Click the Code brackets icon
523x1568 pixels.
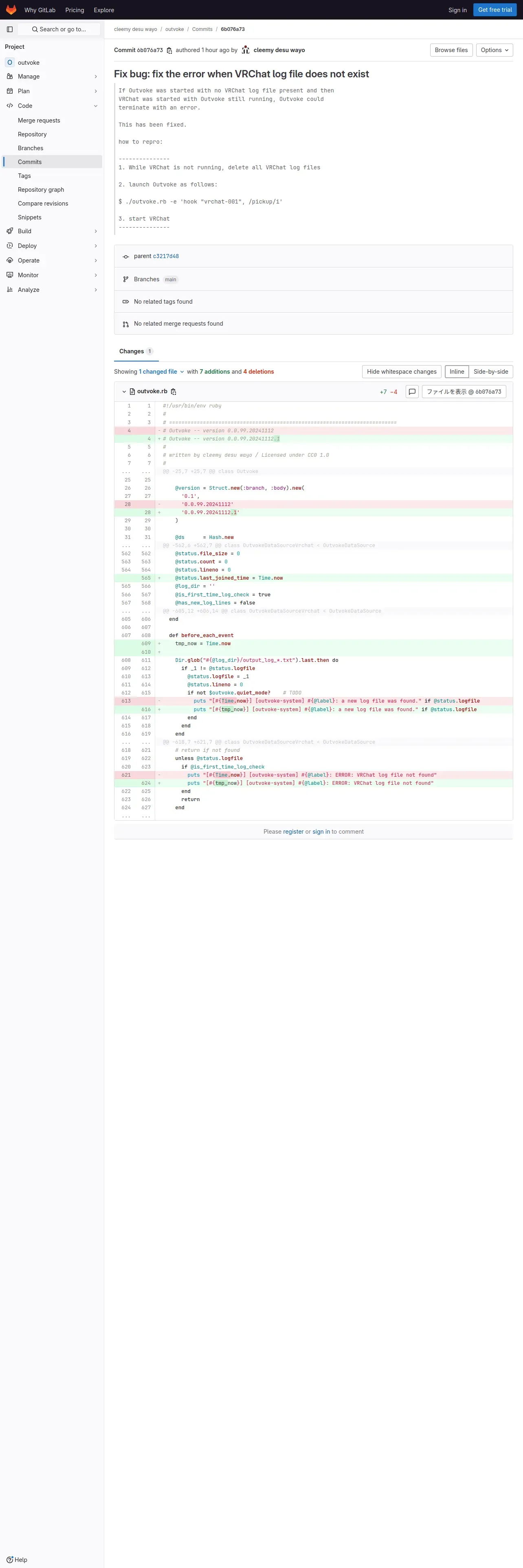click(x=10, y=106)
